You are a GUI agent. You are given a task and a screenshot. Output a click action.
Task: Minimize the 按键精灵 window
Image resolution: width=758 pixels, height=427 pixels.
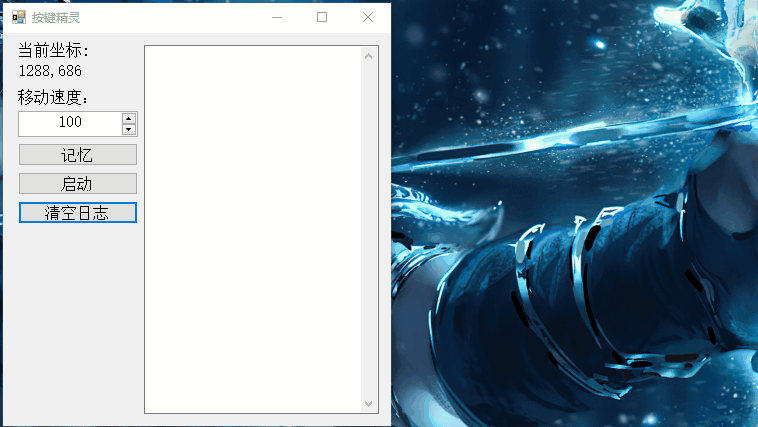277,17
